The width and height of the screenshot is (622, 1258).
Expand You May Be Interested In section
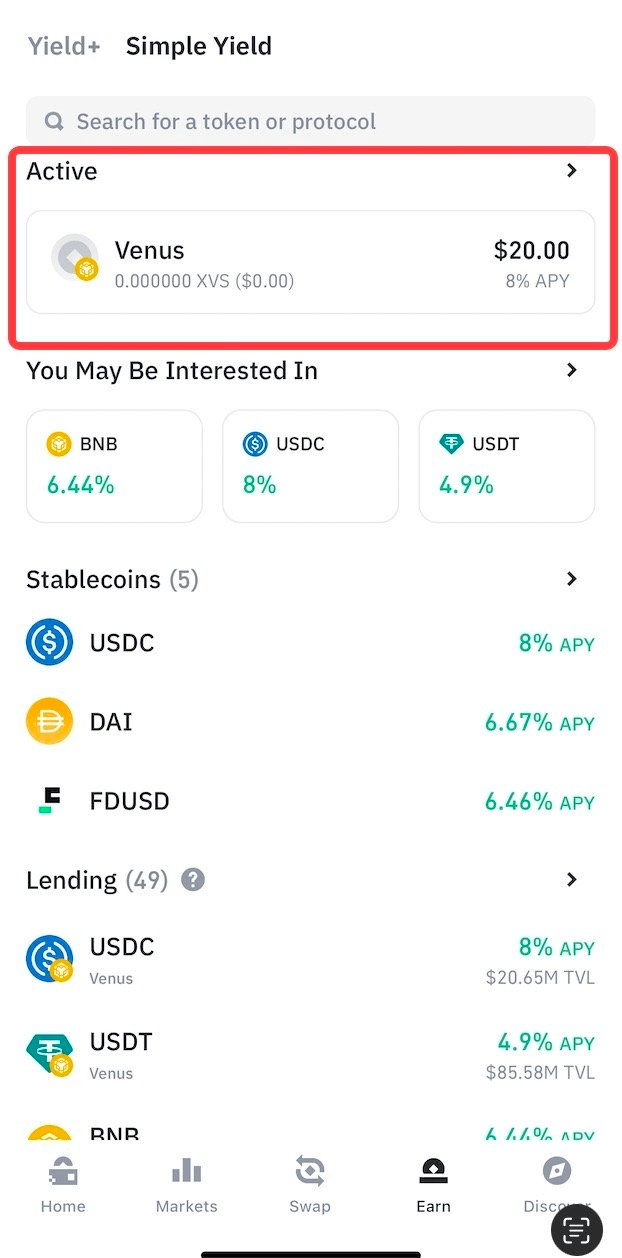[x=571, y=370]
